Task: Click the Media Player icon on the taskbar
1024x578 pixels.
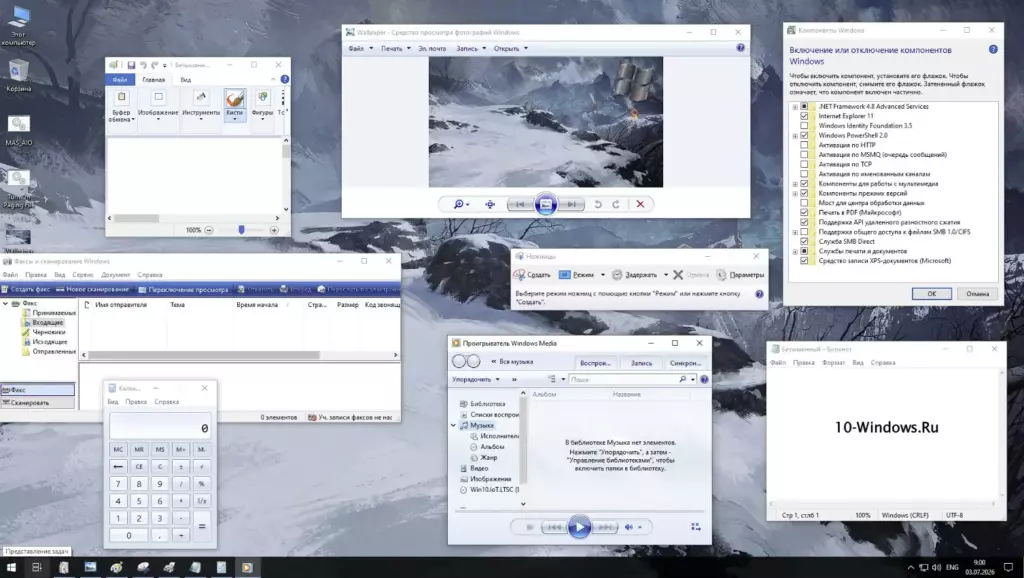Action: click(247, 568)
